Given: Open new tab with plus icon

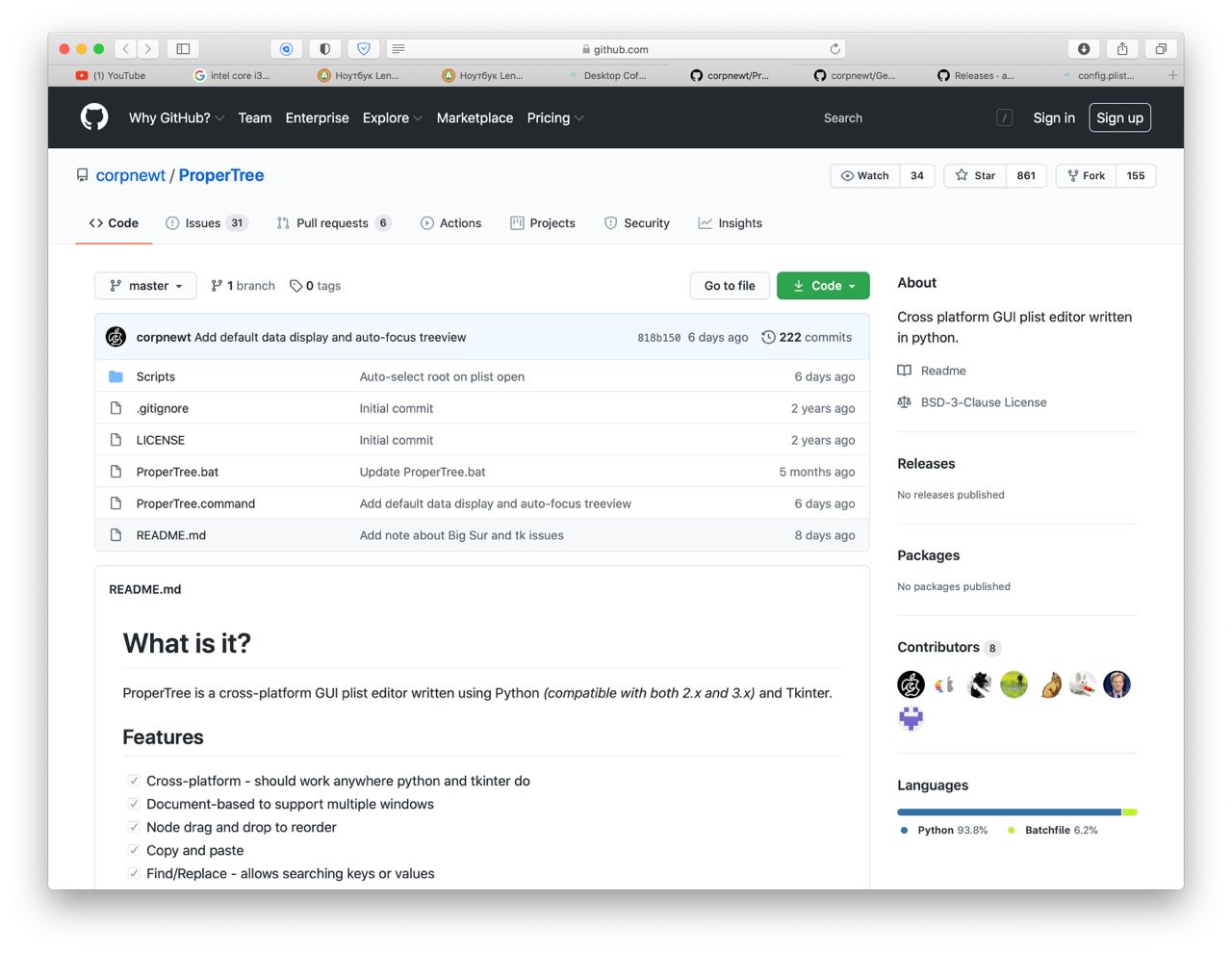Looking at the screenshot, I should 1172,75.
